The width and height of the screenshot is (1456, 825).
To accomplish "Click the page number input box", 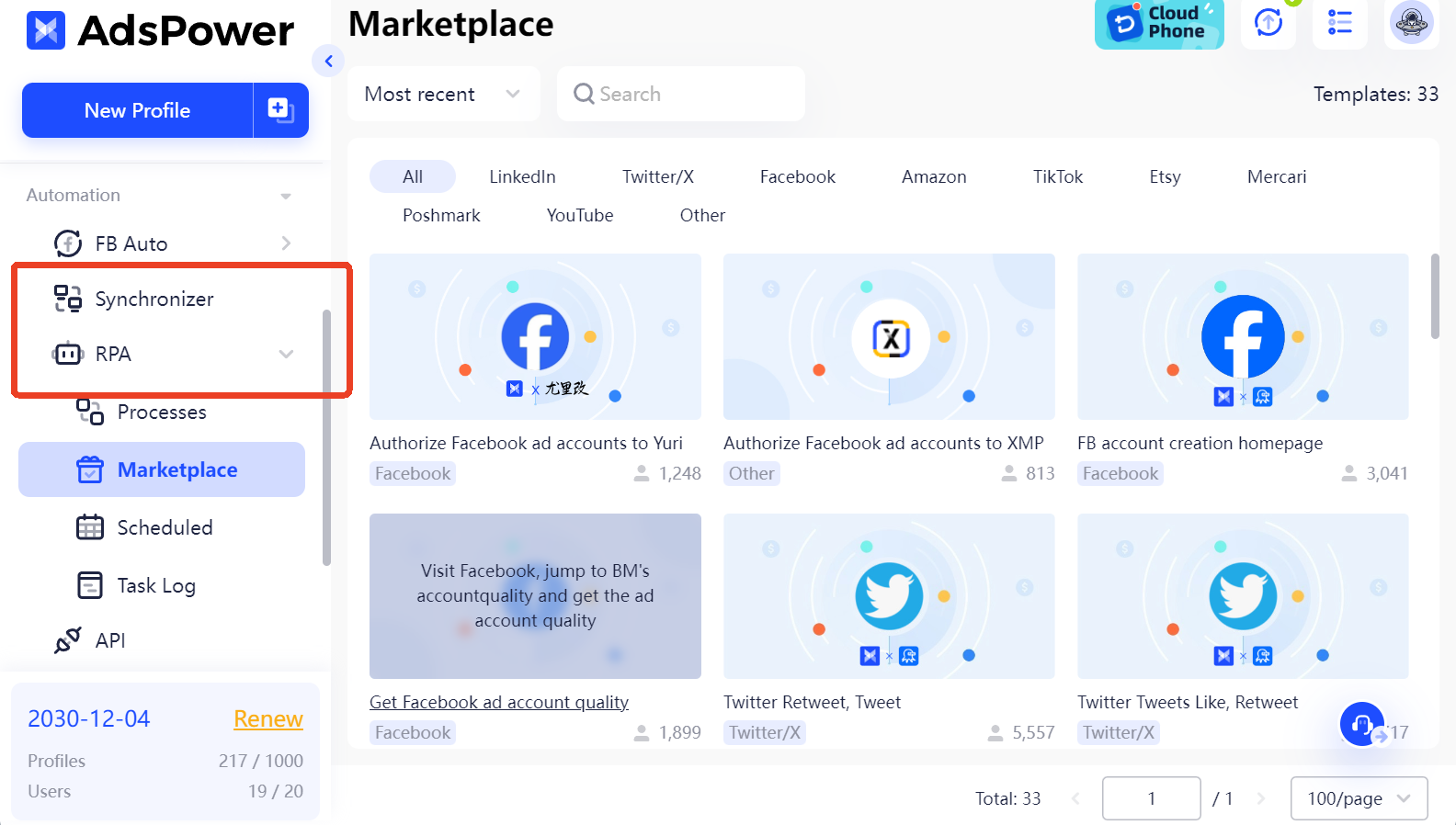I will coord(1151,798).
